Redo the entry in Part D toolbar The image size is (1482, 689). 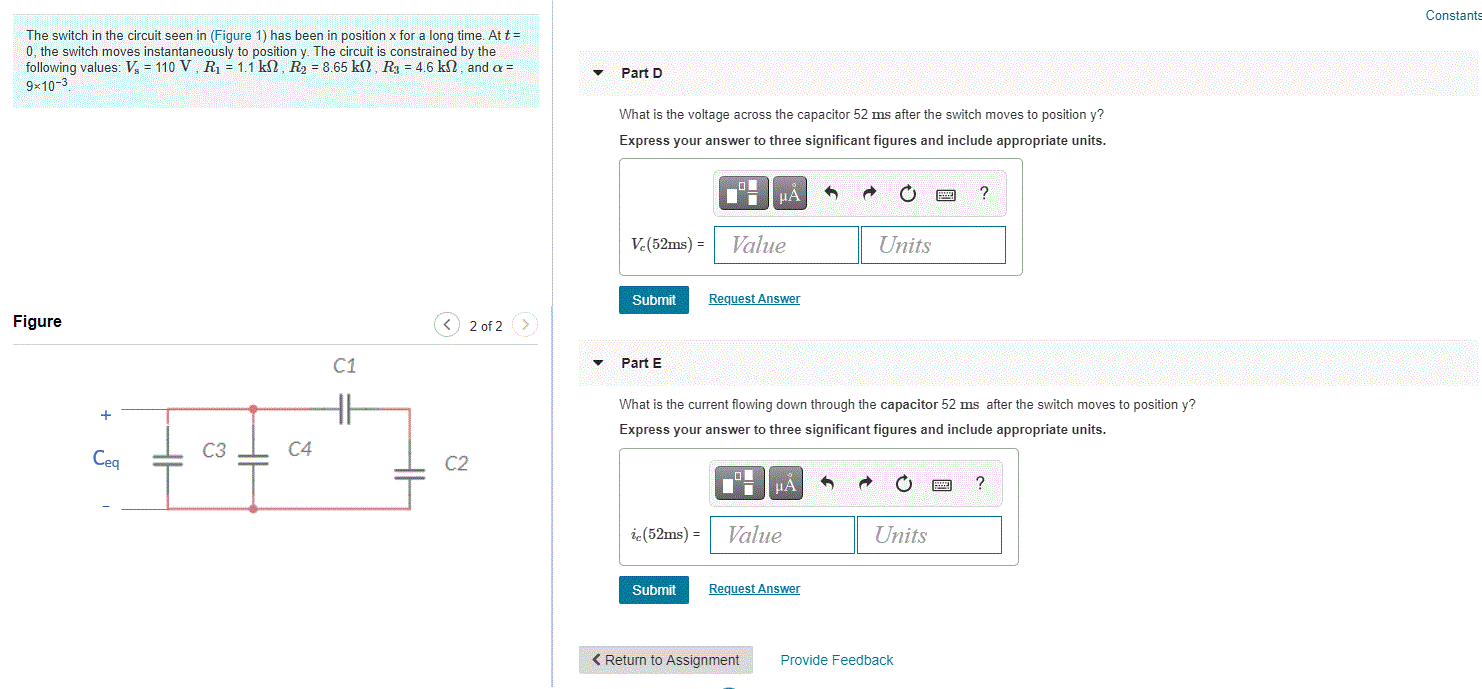[x=868, y=193]
